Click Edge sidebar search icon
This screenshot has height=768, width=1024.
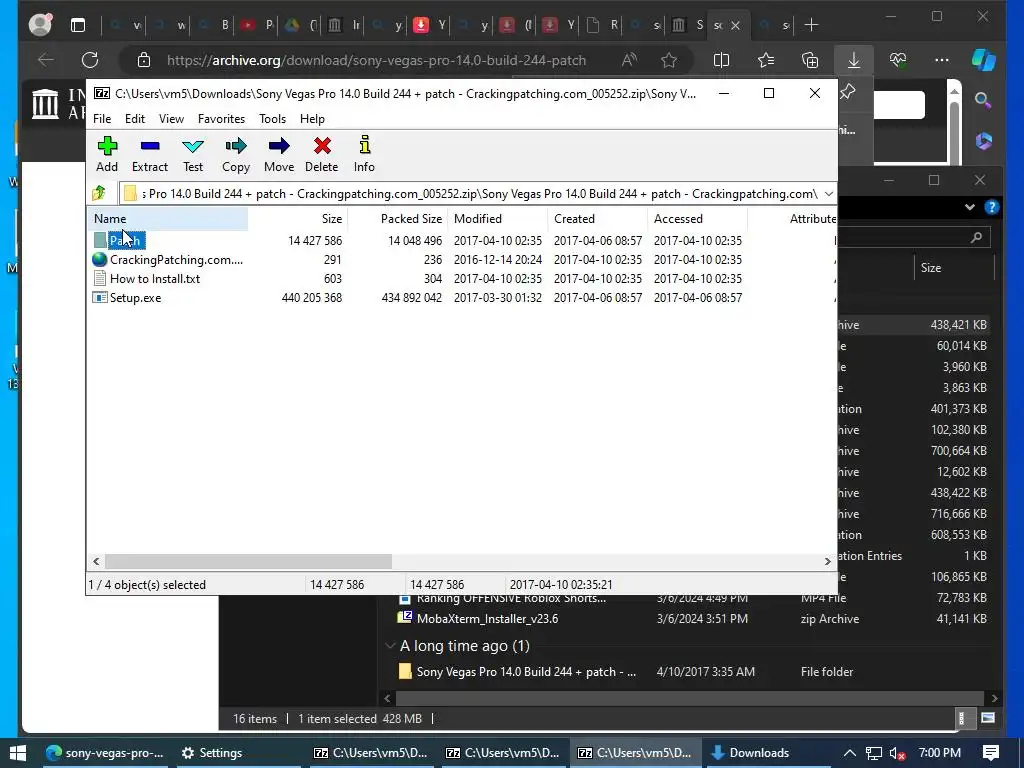[983, 100]
